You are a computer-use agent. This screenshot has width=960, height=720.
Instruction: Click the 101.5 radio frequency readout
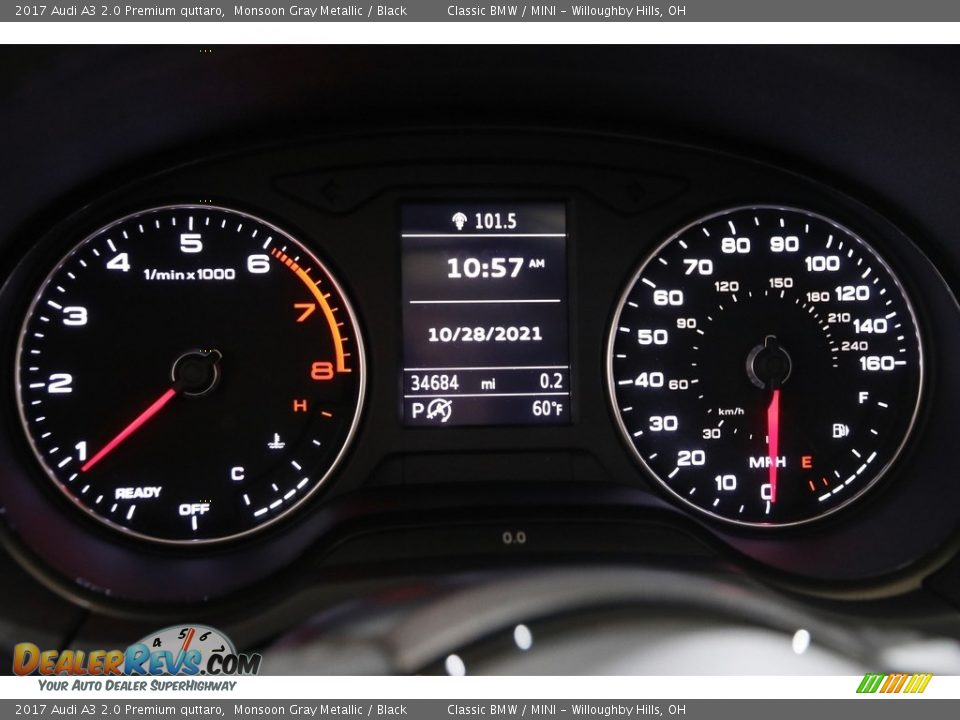coord(495,221)
